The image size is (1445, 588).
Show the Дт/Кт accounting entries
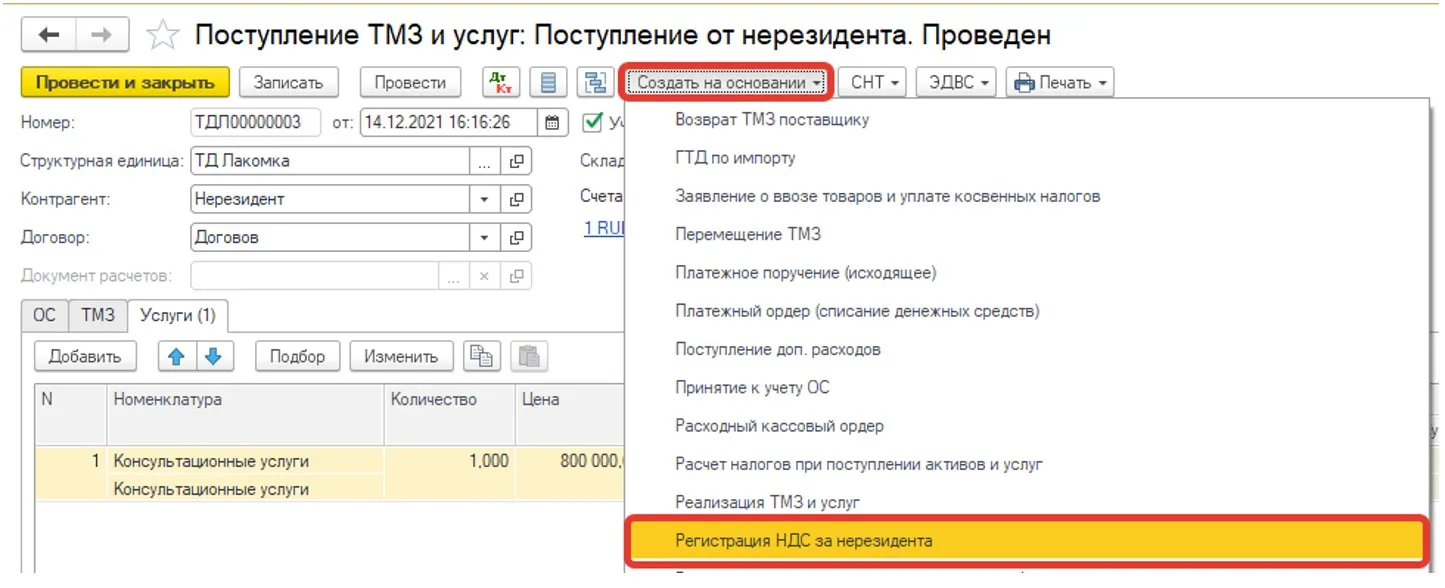[x=501, y=82]
